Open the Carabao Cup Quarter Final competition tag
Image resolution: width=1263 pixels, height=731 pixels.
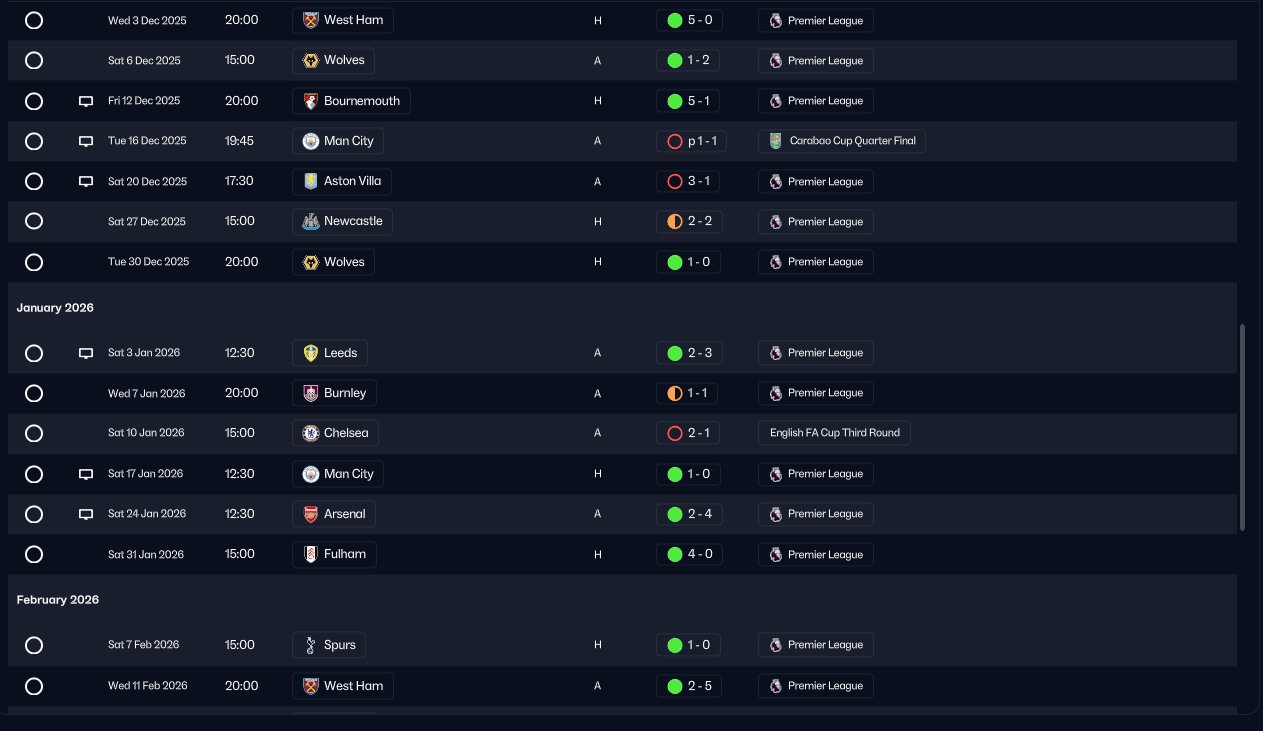(842, 141)
